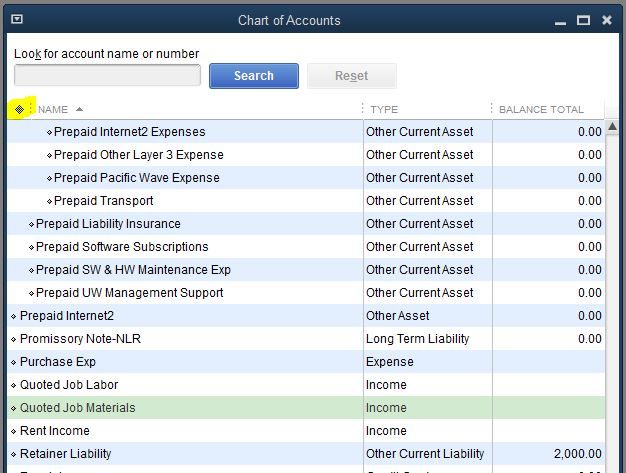Click the hierarchy diamond icon in header

(x=19, y=109)
